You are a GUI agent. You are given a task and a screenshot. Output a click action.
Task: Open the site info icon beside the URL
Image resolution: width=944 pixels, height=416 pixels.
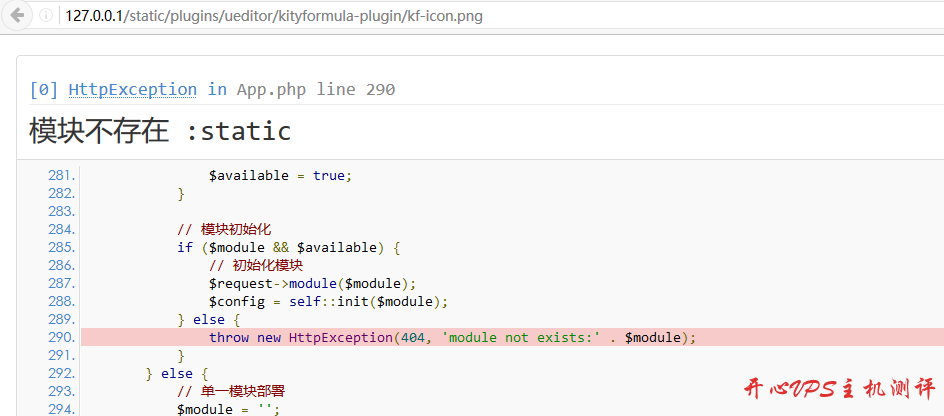point(46,16)
